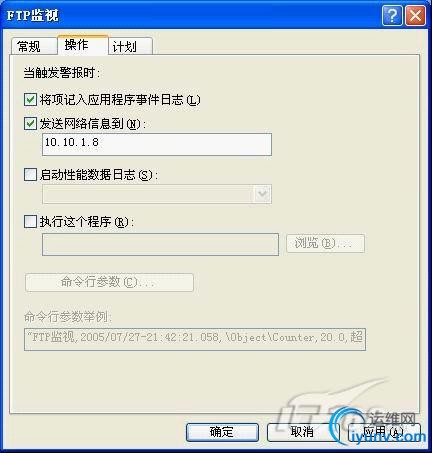Open 命令行参数 command line arguments button
The image size is (432, 453).
(x=109, y=282)
